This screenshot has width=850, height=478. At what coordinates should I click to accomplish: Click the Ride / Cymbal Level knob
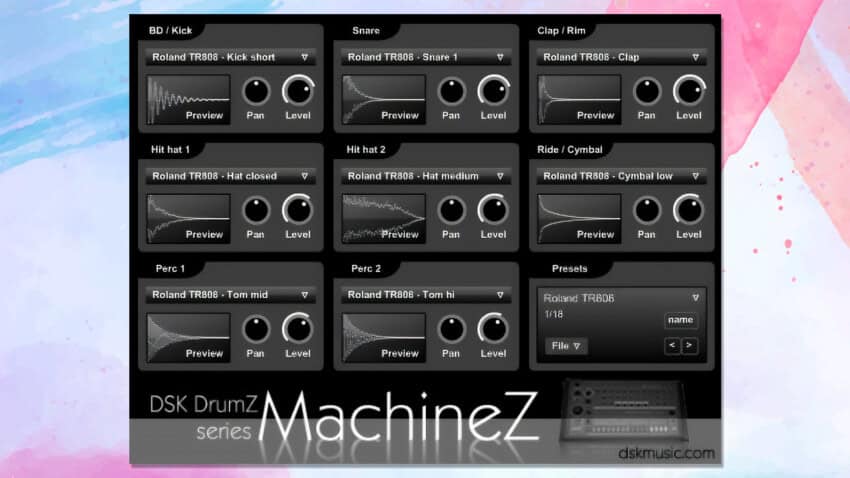pos(690,210)
